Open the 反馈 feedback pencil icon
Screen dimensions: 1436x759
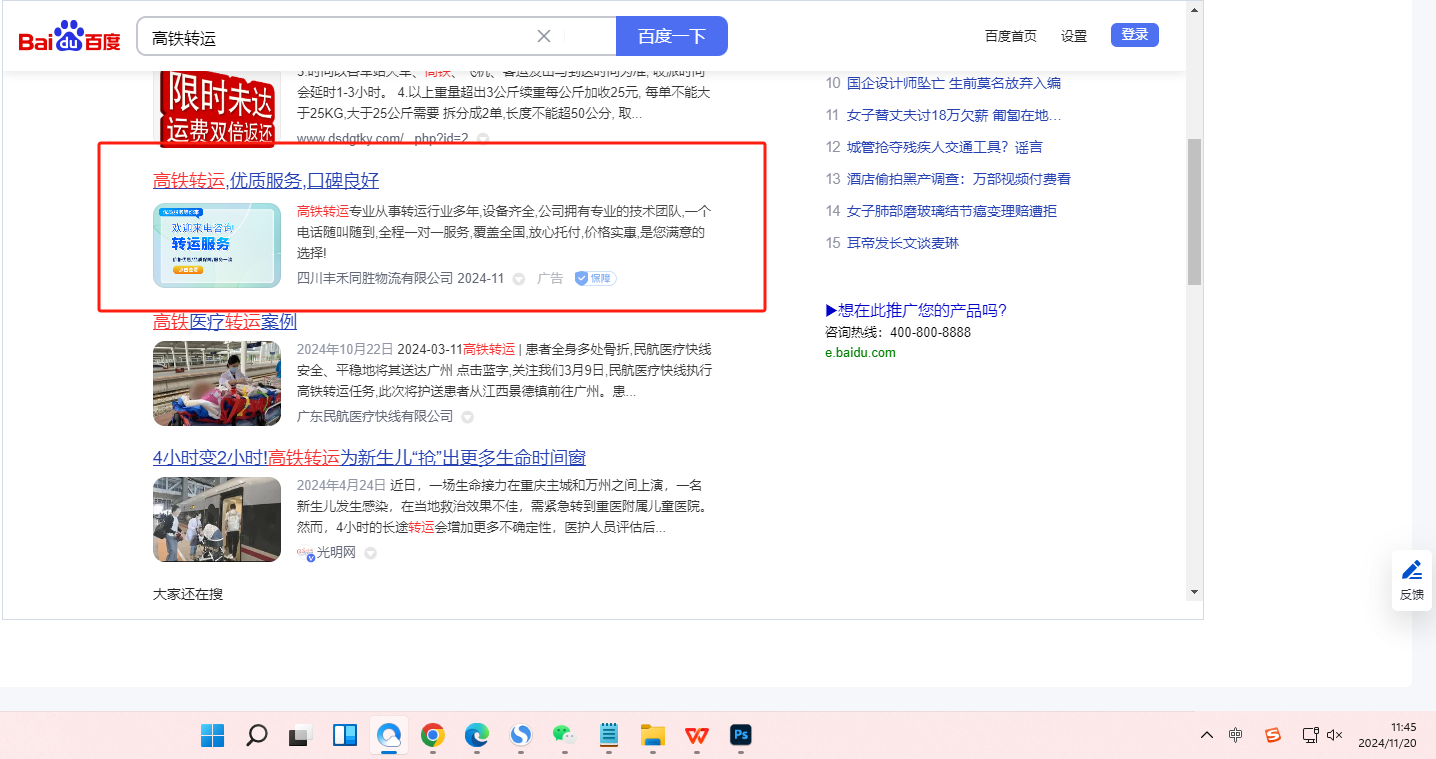coord(1411,571)
